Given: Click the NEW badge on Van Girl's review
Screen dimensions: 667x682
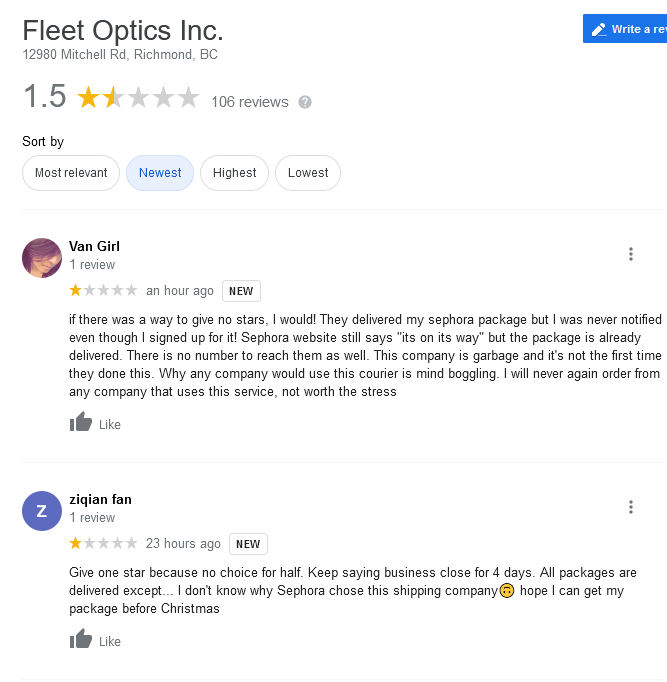Looking at the screenshot, I should [241, 291].
